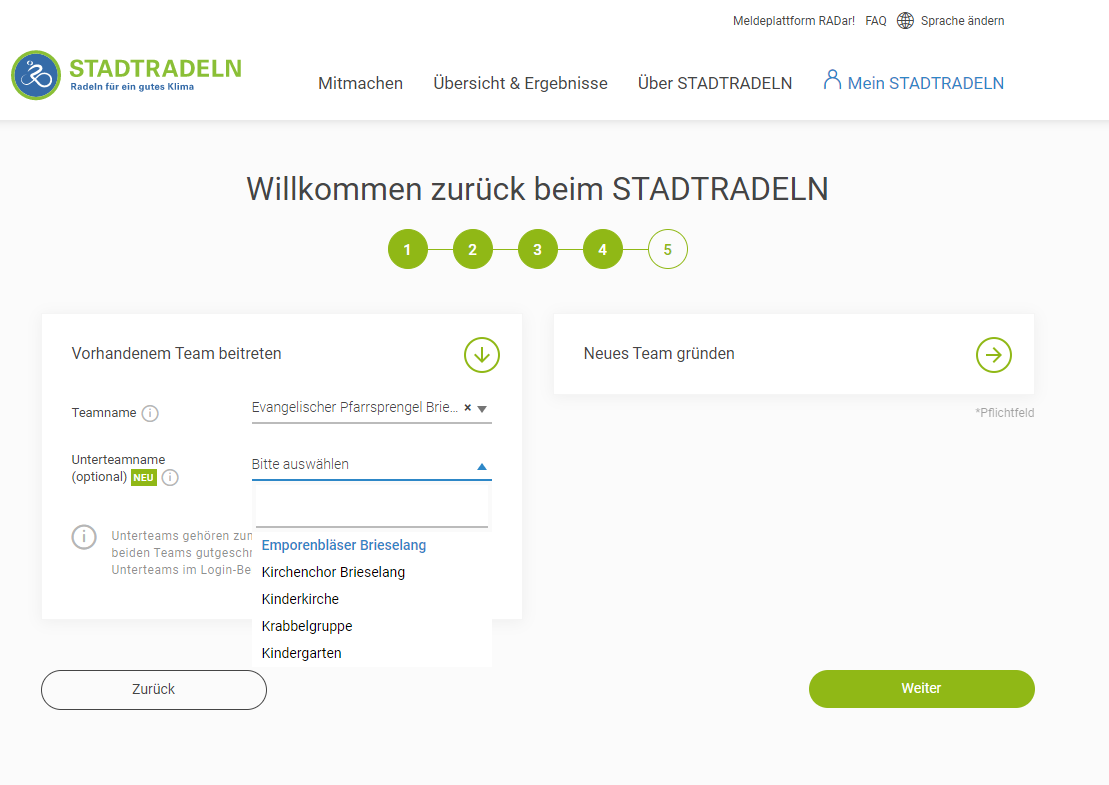Image resolution: width=1109 pixels, height=785 pixels.
Task: Go to step 4 circle
Action: (603, 249)
